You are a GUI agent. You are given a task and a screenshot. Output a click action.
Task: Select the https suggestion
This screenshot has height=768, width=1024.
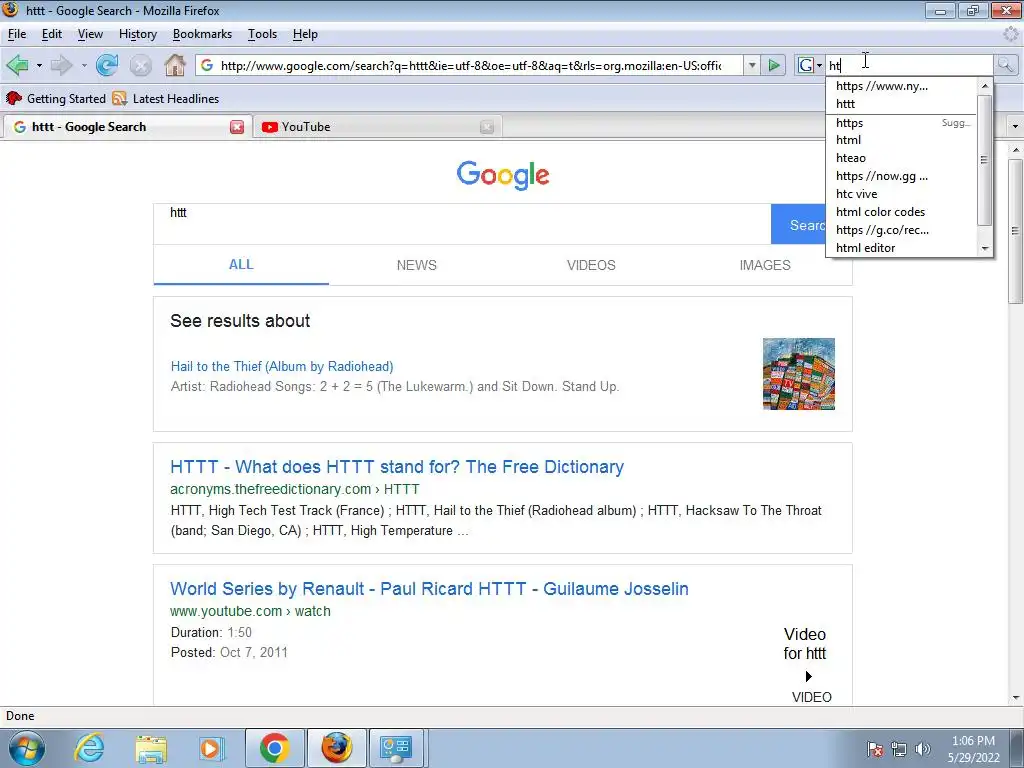pos(901,123)
